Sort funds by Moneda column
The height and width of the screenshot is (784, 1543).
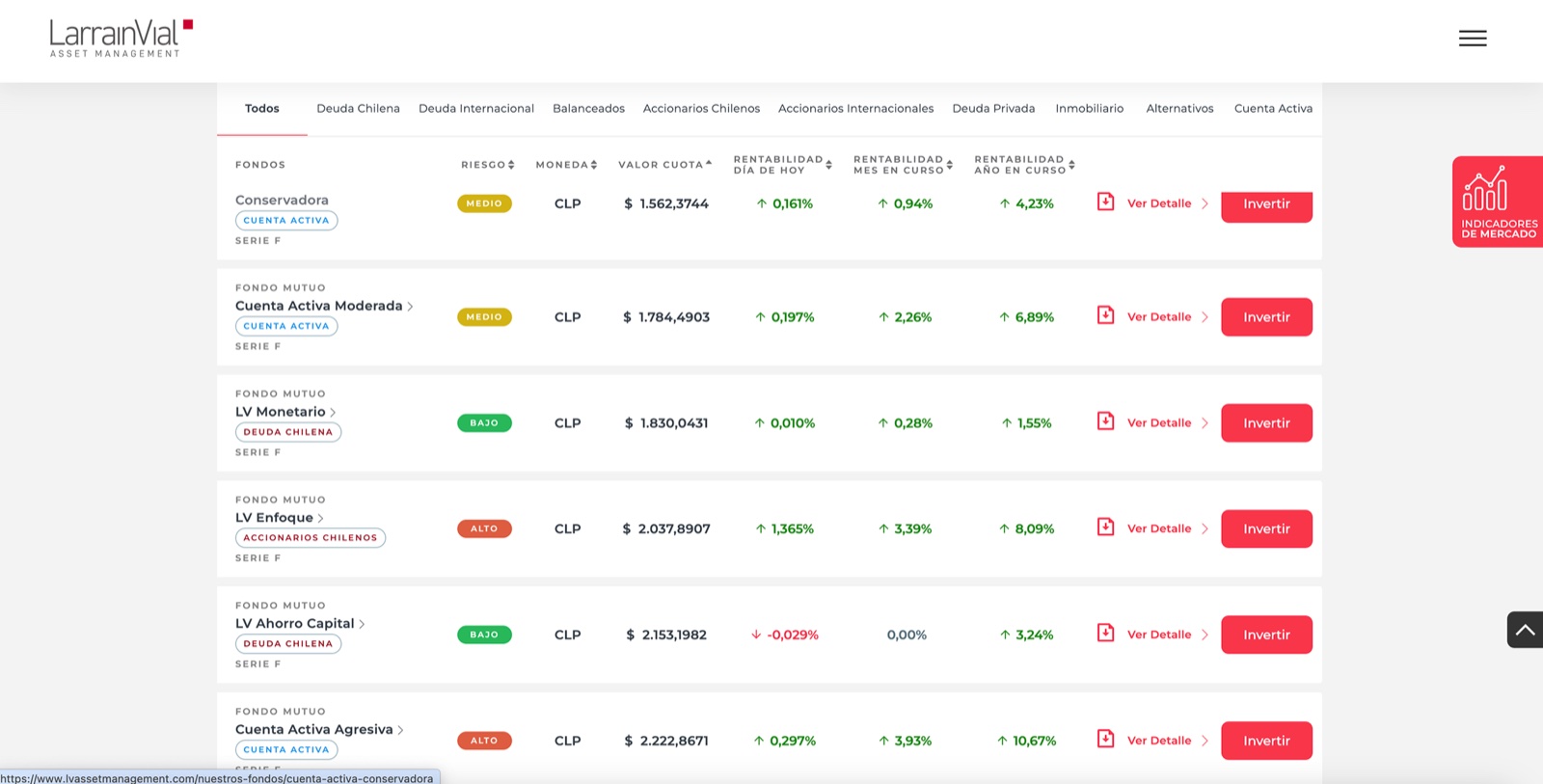(567, 165)
